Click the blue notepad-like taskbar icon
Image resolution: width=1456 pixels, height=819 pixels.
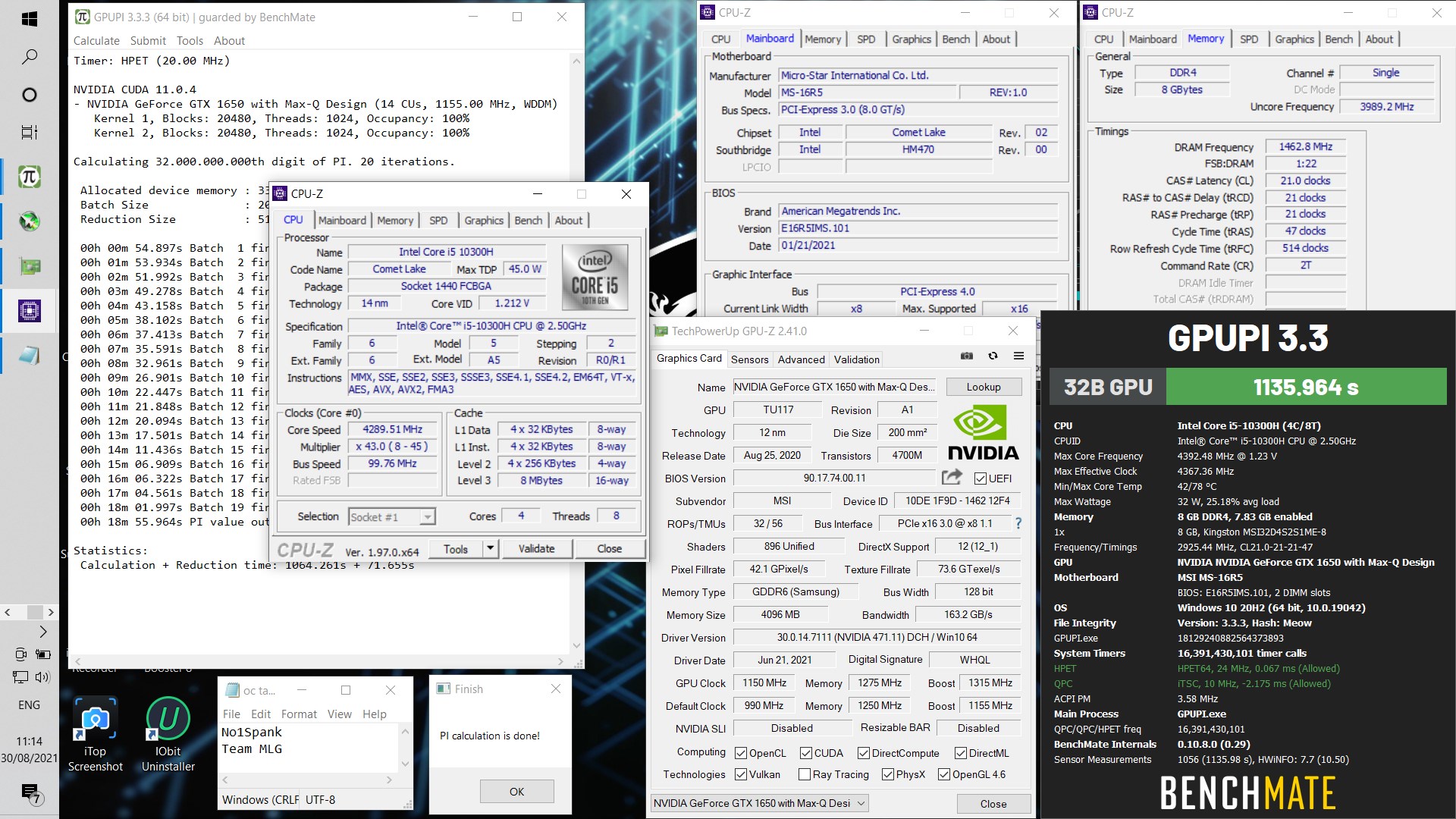30,355
